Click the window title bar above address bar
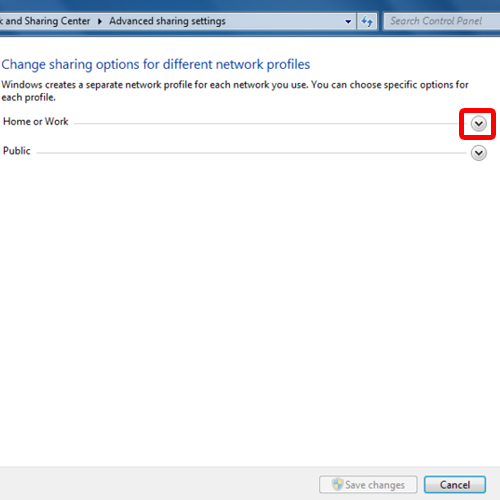500x500 pixels. coord(250,5)
